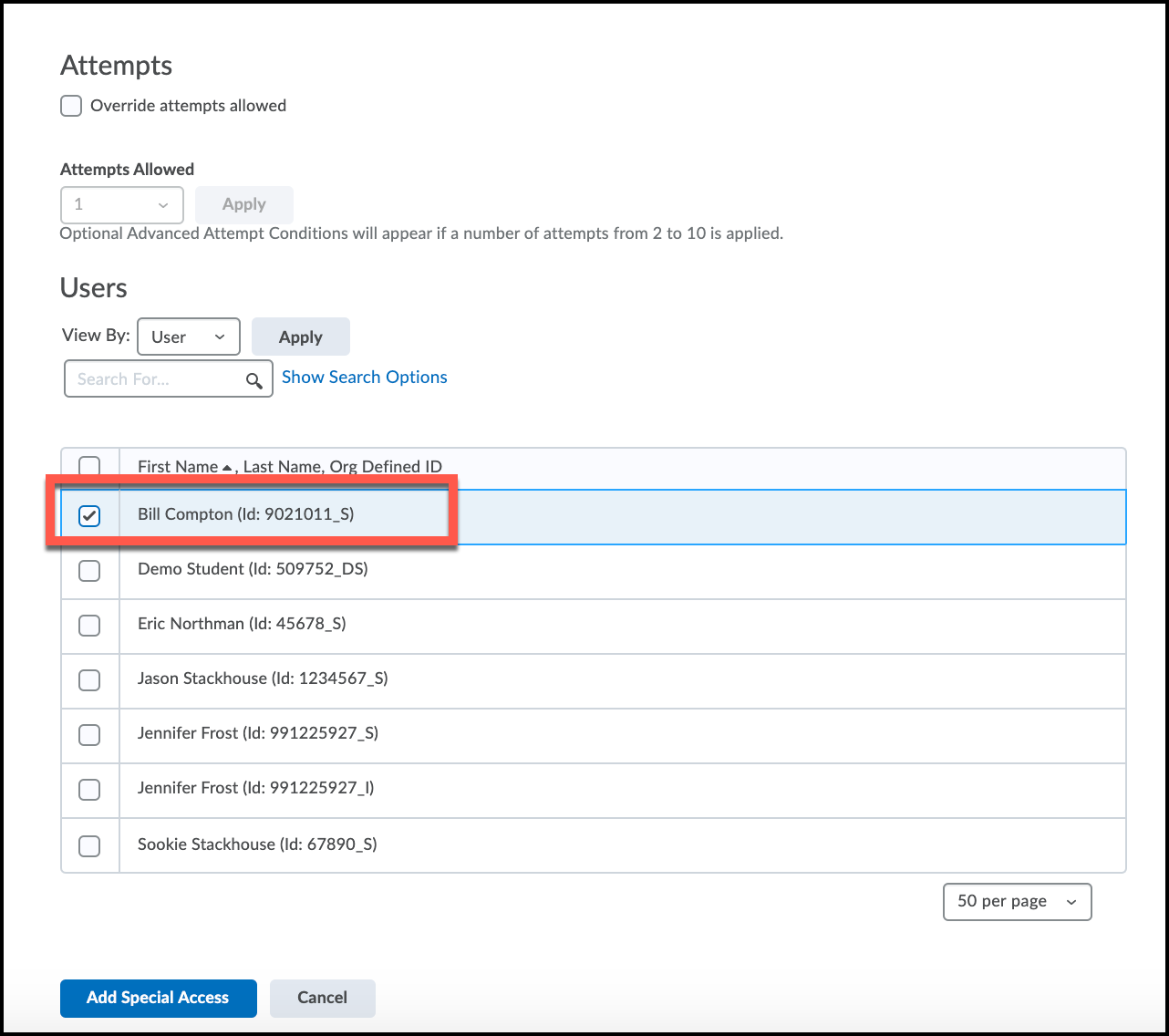Image resolution: width=1169 pixels, height=1036 pixels.
Task: Click Jennifer Frost (Id: 991225927_I) name
Action: coord(256,788)
